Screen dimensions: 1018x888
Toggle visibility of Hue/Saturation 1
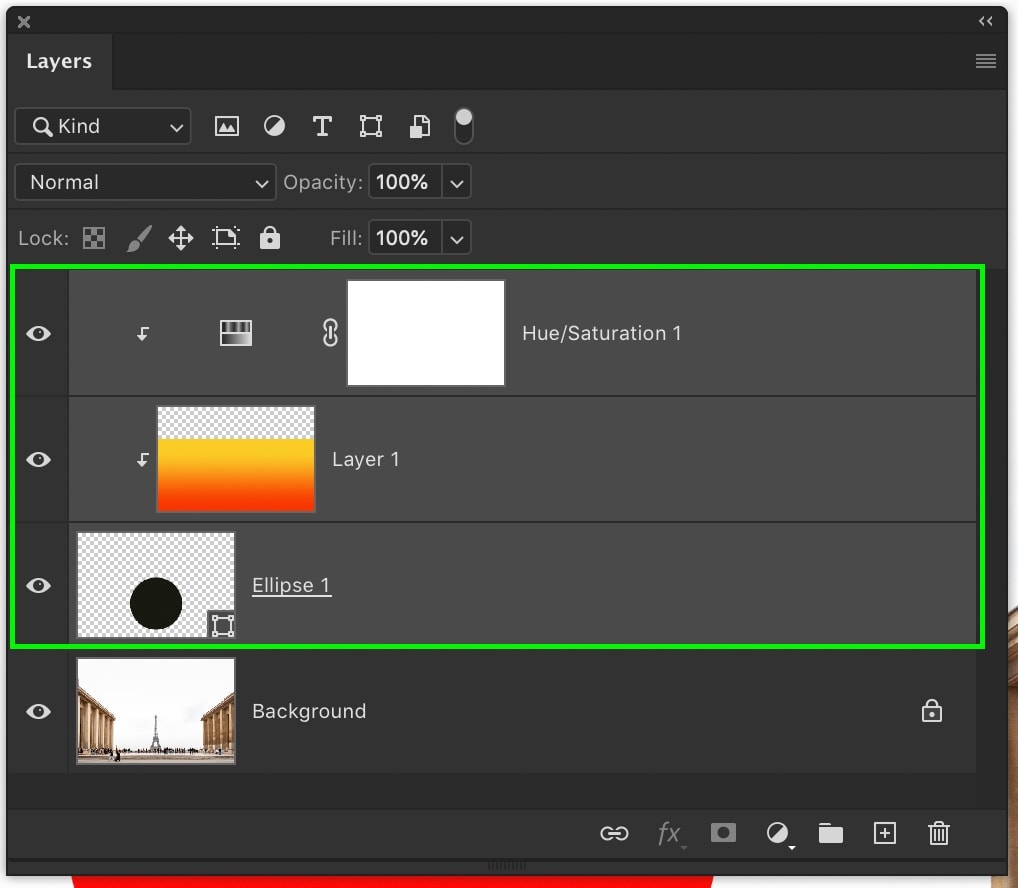38,333
